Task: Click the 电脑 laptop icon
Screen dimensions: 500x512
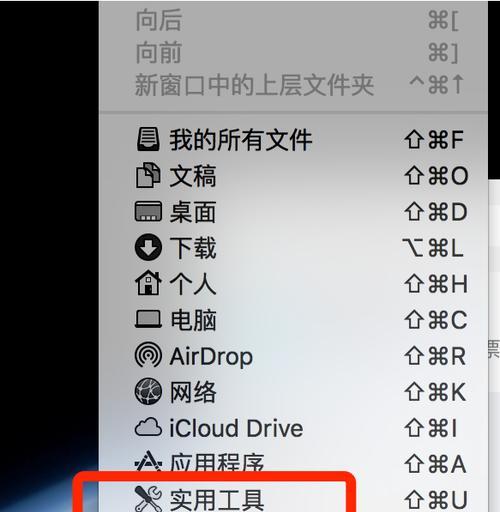Action: click(x=148, y=319)
